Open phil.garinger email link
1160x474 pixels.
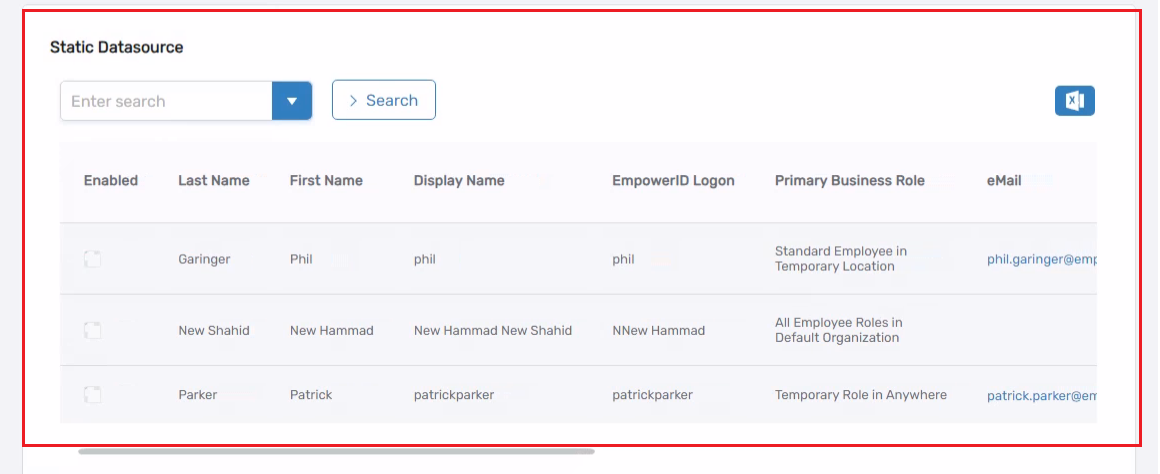(x=1041, y=260)
